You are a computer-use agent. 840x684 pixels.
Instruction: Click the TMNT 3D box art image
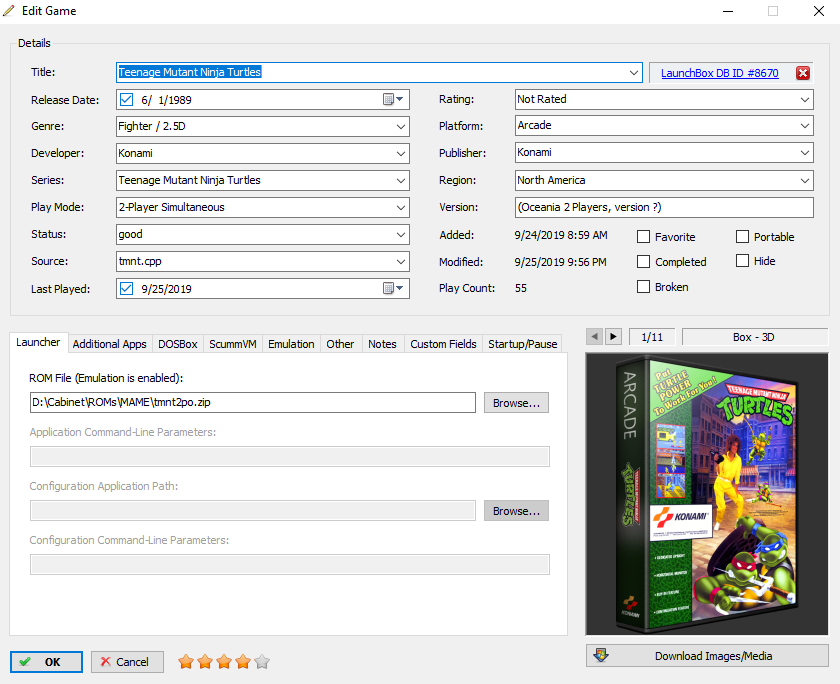(x=707, y=494)
